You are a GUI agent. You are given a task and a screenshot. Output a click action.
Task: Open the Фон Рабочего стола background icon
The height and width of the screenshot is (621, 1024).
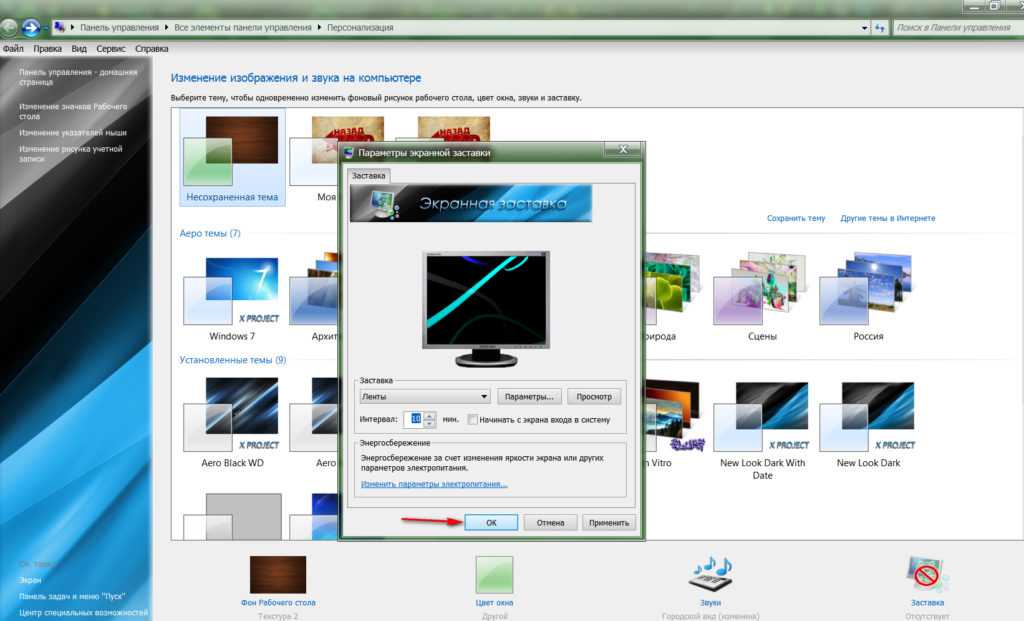pyautogui.click(x=278, y=575)
